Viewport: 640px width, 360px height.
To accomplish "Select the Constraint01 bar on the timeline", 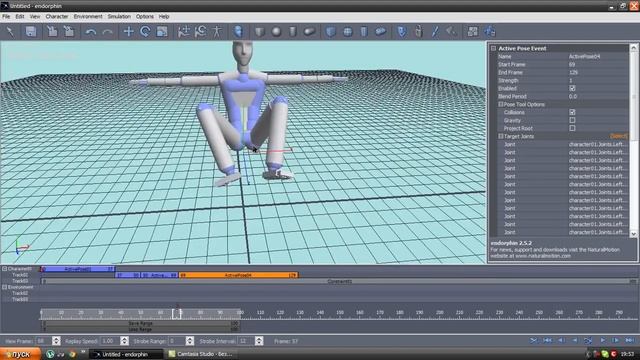I will (x=339, y=282).
